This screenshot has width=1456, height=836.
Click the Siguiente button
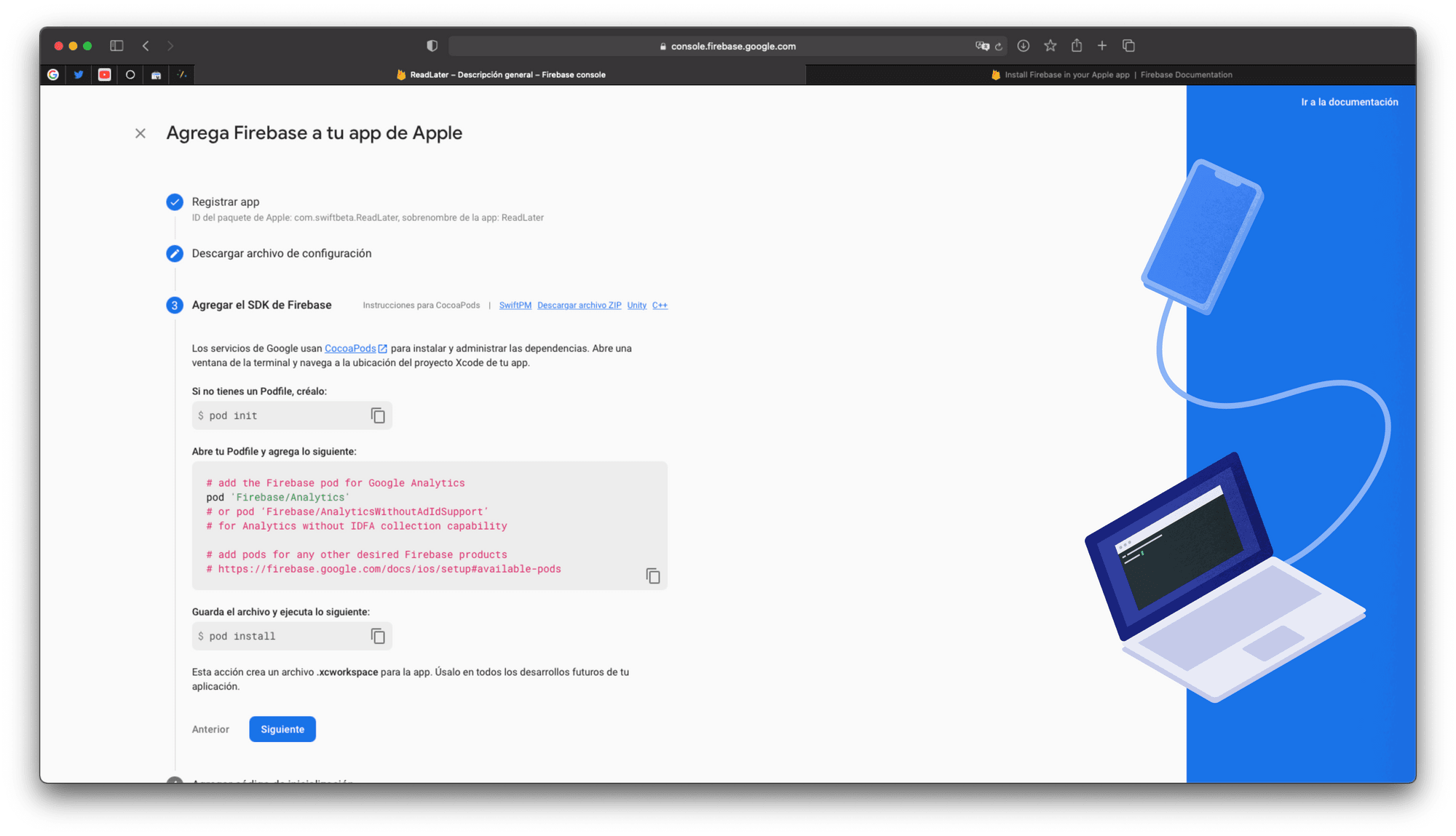282,729
